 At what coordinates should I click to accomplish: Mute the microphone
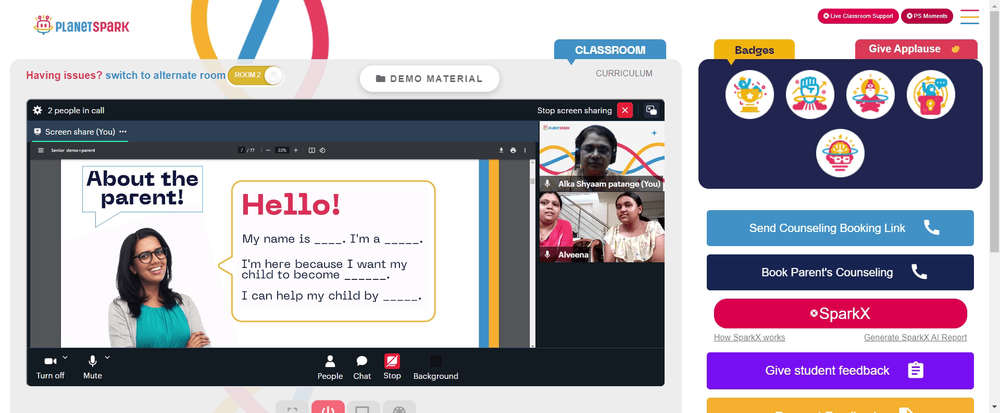click(x=92, y=367)
